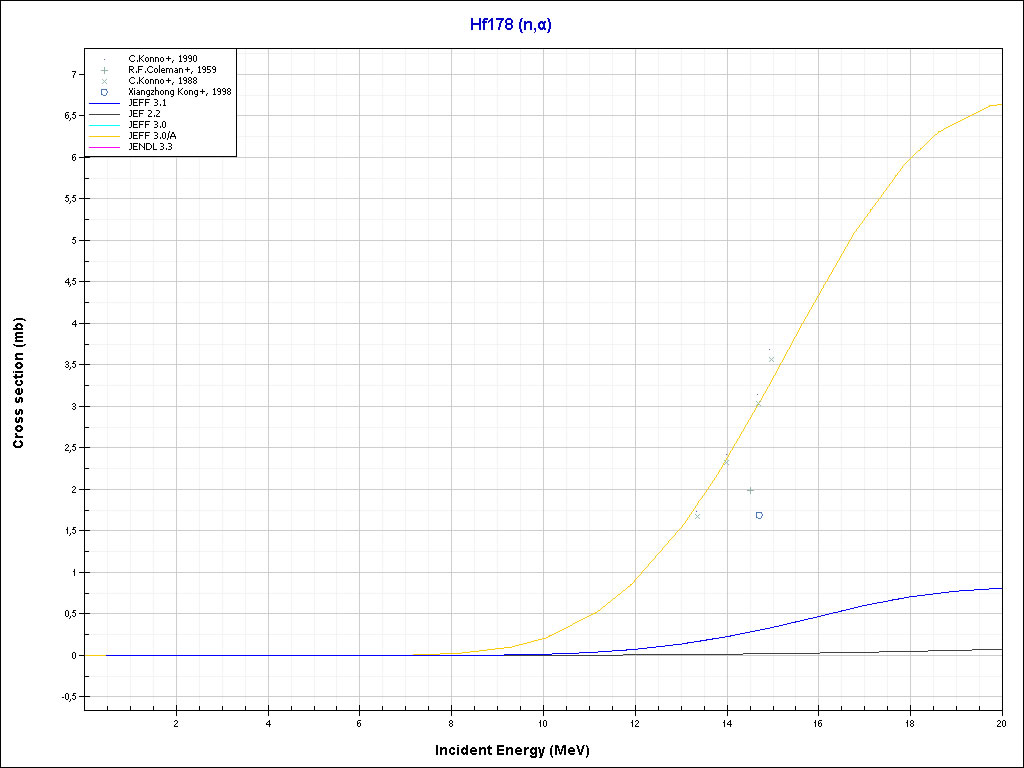Click the dot marker beside C.Konno+, 1990 in legend
Image resolution: width=1024 pixels, height=768 pixels.
pyautogui.click(x=104, y=59)
